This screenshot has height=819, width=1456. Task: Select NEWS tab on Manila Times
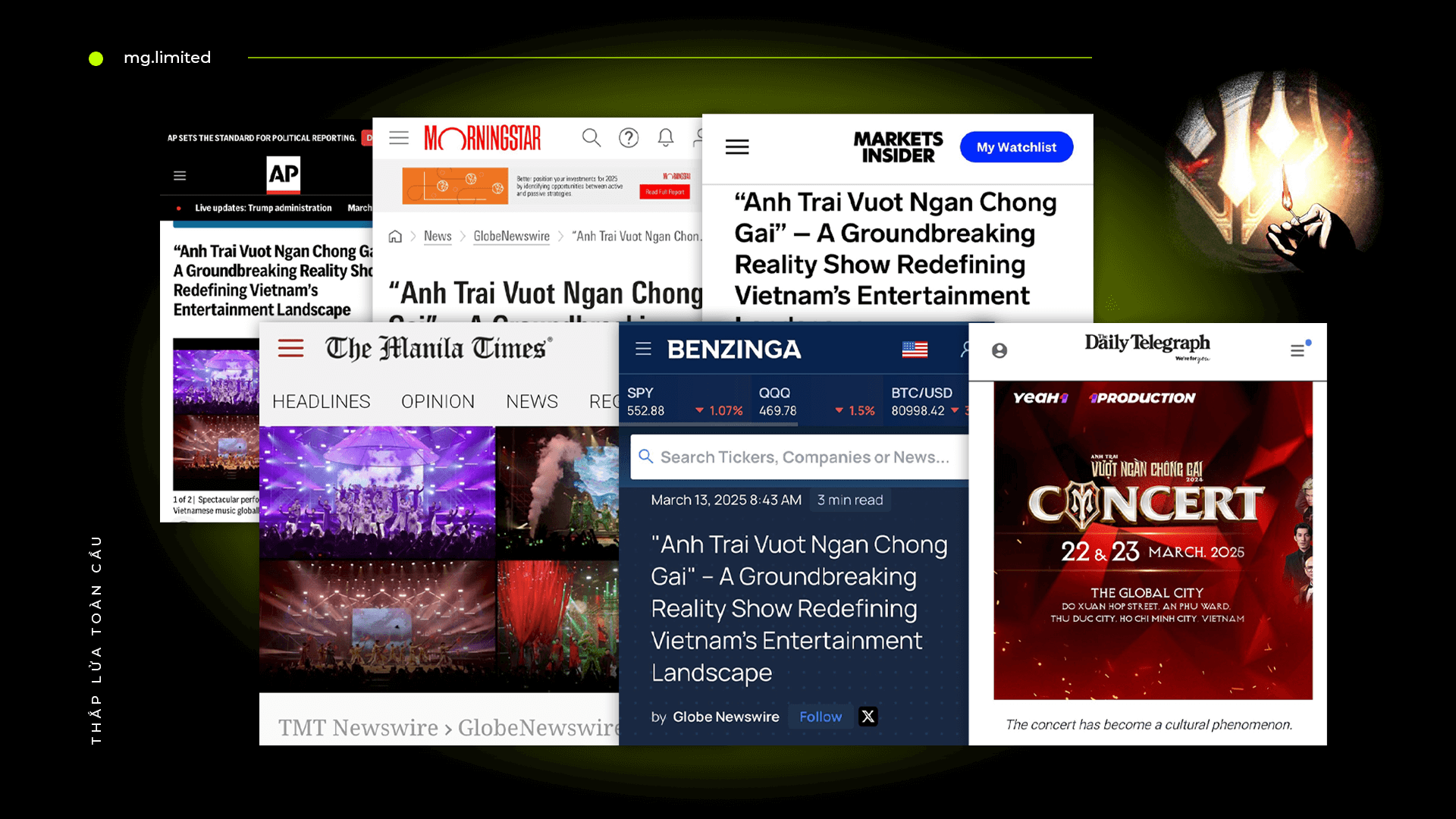click(532, 401)
